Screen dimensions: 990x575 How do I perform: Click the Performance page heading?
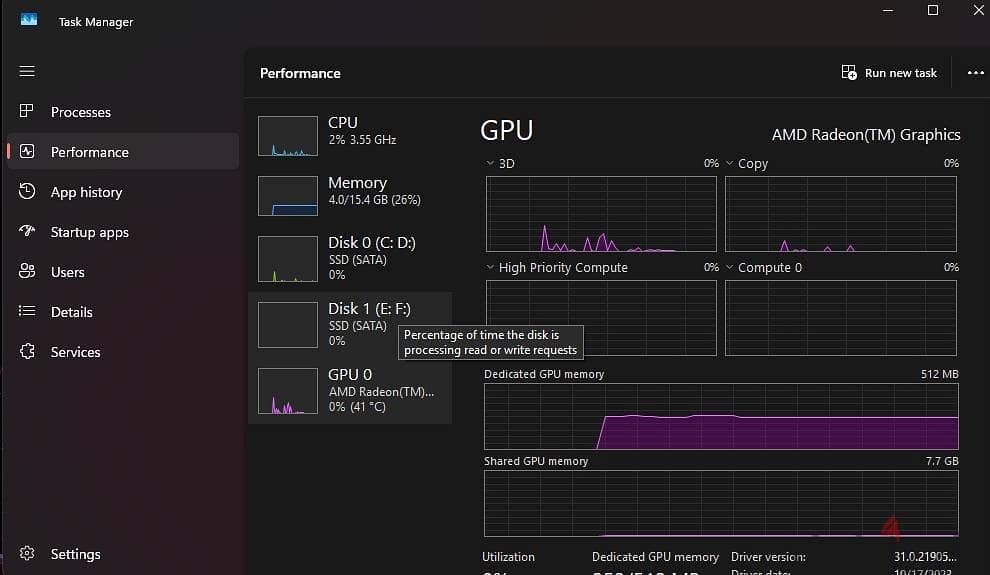(x=300, y=73)
